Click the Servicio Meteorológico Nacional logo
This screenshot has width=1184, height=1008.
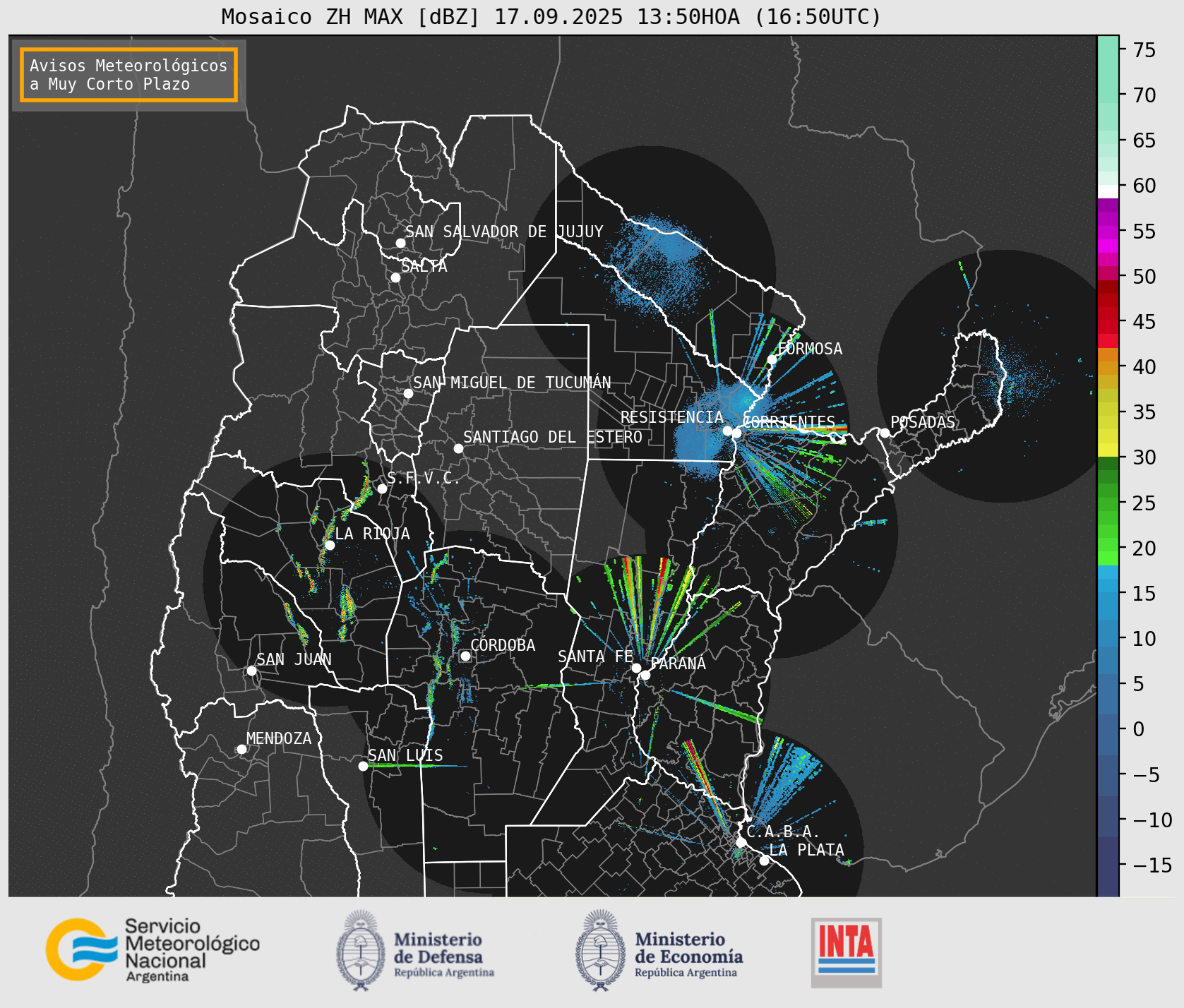(x=153, y=949)
